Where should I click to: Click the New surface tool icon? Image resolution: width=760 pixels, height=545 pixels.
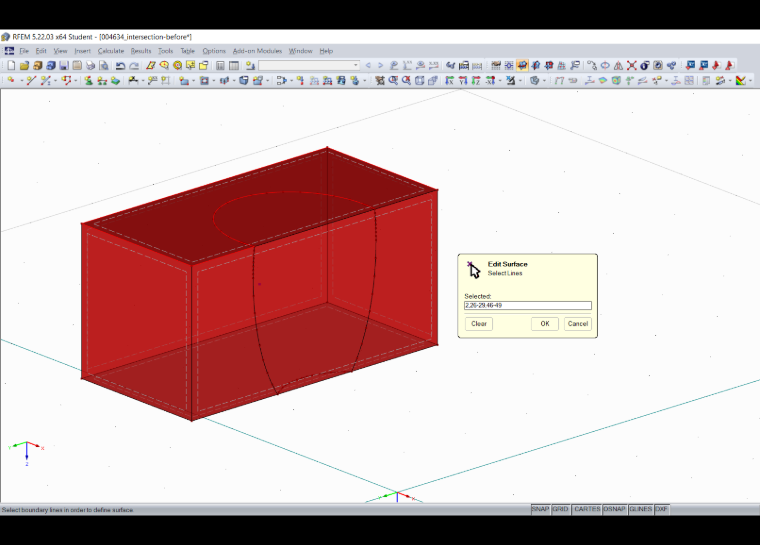pyautogui.click(x=184, y=80)
